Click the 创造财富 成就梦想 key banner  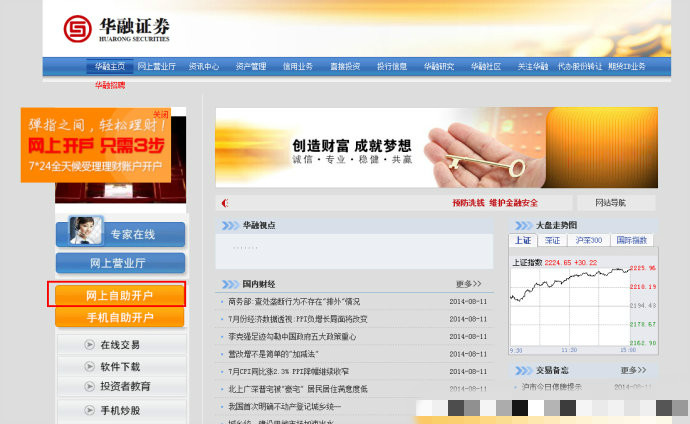tap(437, 147)
